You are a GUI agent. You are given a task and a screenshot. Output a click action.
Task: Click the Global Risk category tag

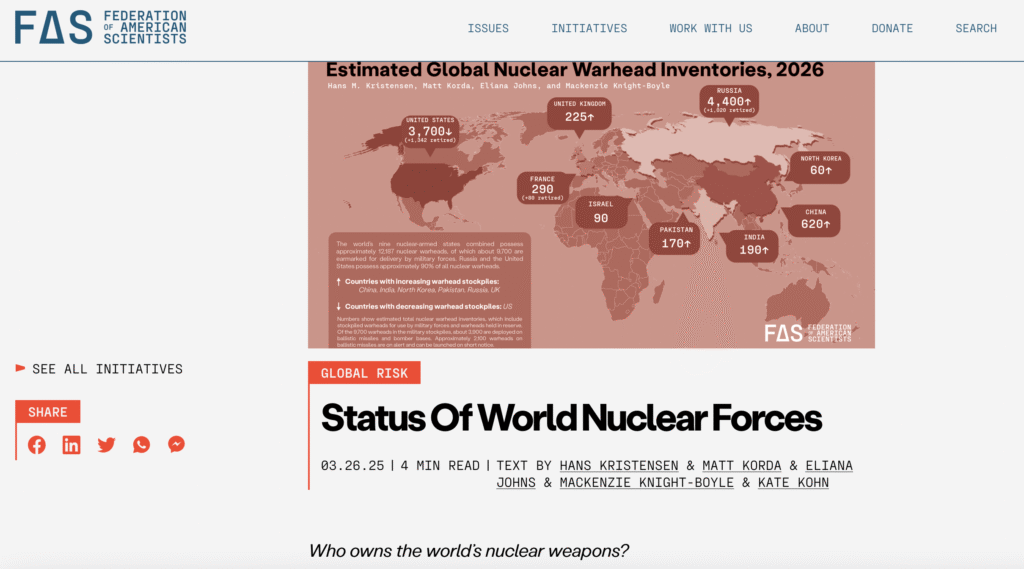tap(364, 373)
